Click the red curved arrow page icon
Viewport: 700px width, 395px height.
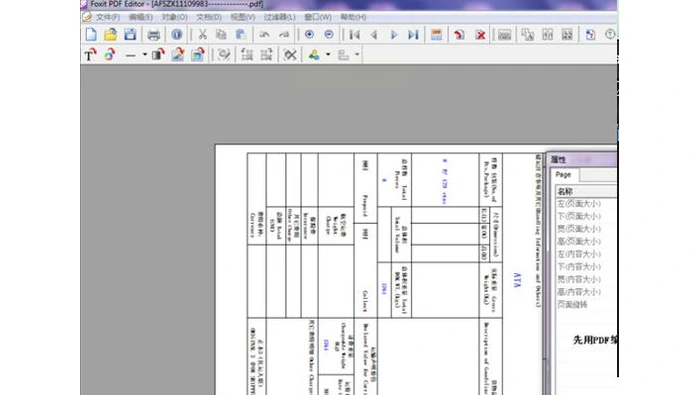click(459, 34)
